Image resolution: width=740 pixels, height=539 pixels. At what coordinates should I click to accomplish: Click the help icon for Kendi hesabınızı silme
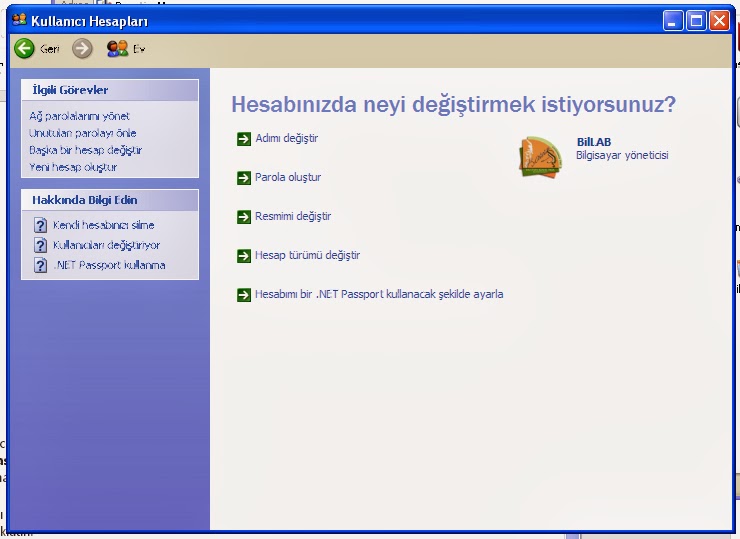[x=41, y=225]
